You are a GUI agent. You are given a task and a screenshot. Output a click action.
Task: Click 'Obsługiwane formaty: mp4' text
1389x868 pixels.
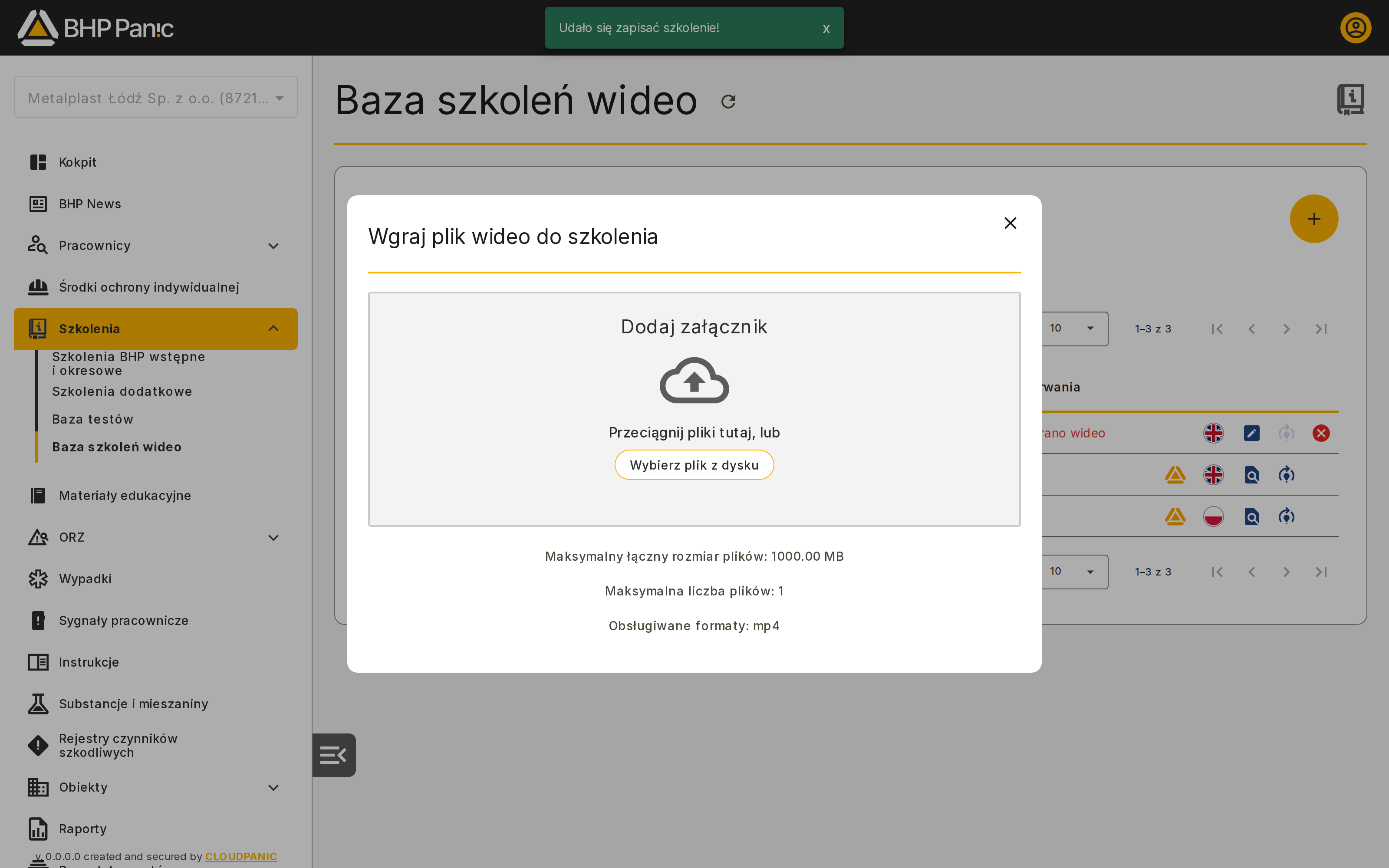point(694,626)
